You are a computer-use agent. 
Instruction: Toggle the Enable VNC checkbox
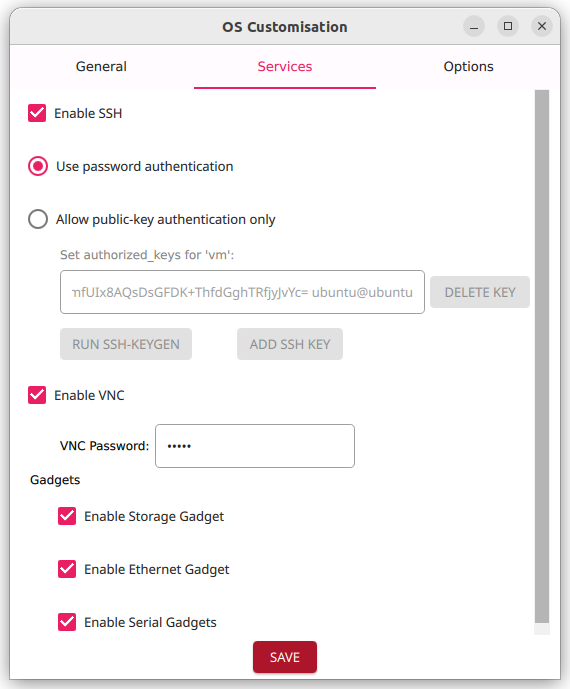(37, 395)
